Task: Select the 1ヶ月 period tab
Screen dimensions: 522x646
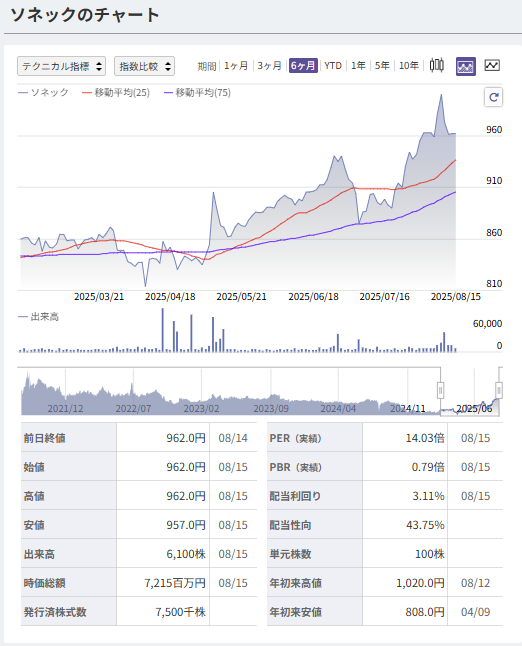Action: (236, 66)
